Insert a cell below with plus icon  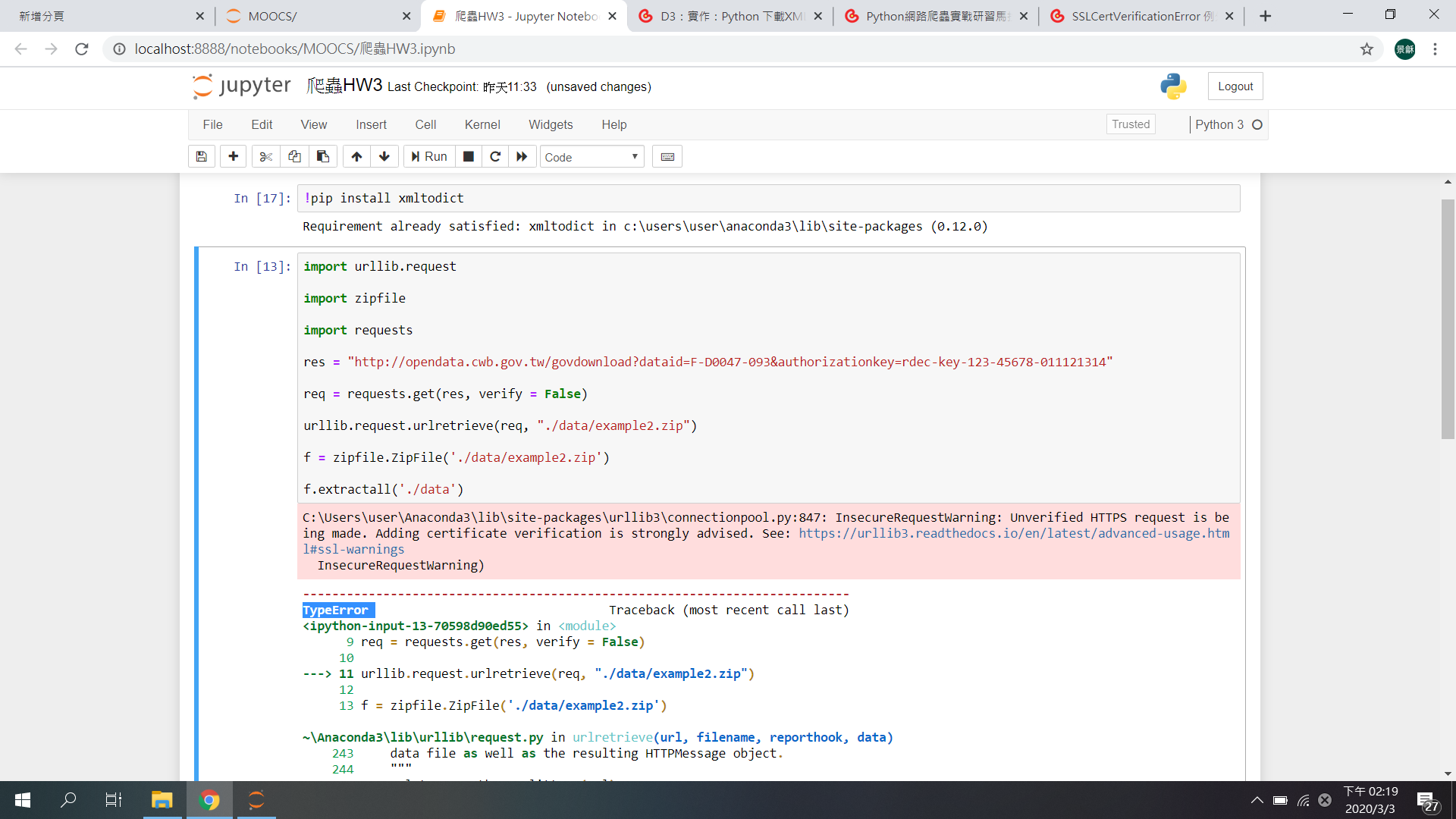[x=234, y=157]
